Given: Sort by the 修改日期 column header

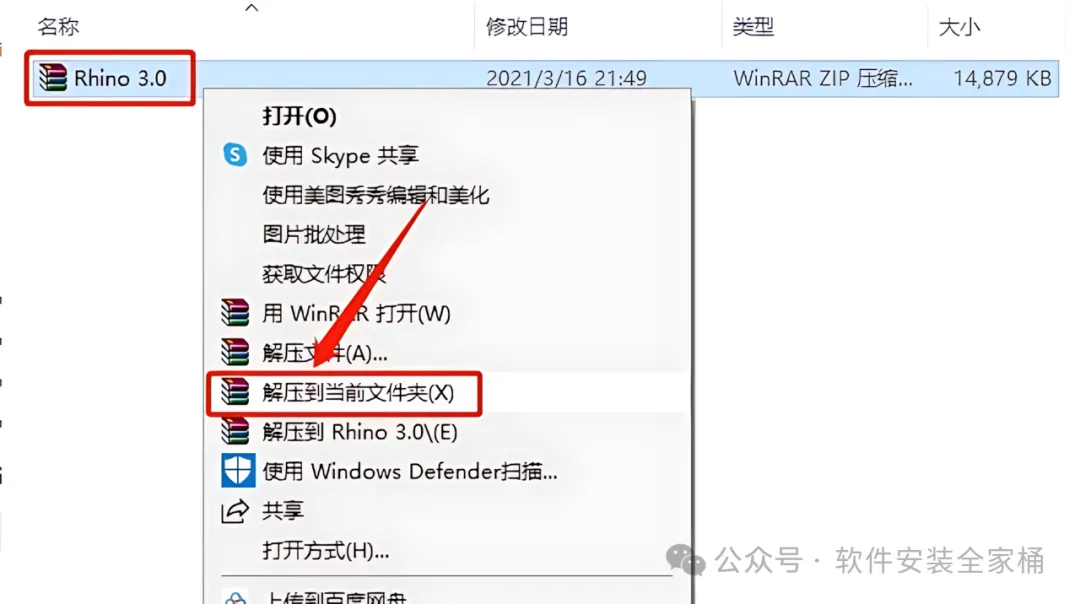Looking at the screenshot, I should tap(527, 27).
